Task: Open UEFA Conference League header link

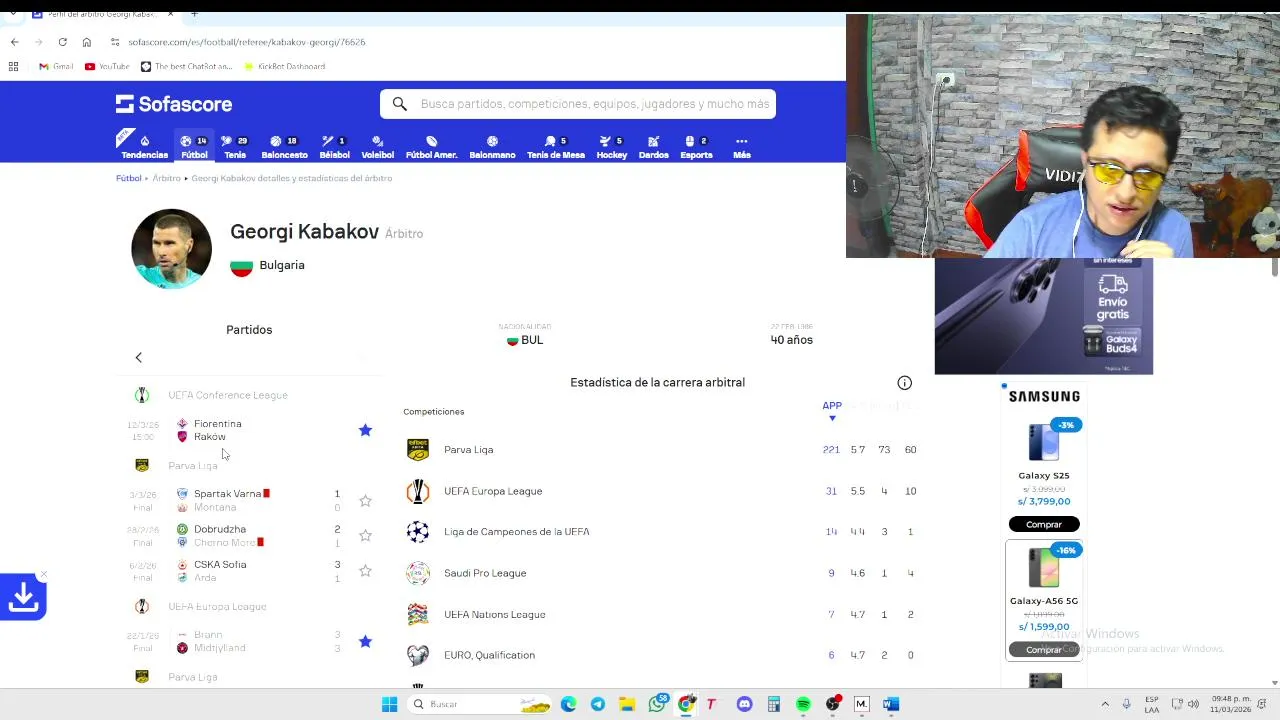Action: pyautogui.click(x=227, y=395)
